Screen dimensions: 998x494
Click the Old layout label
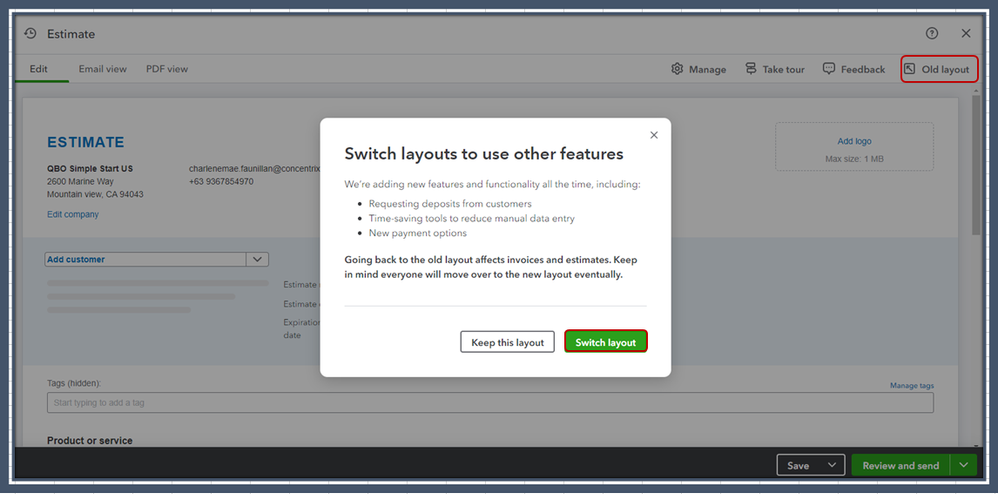point(945,69)
